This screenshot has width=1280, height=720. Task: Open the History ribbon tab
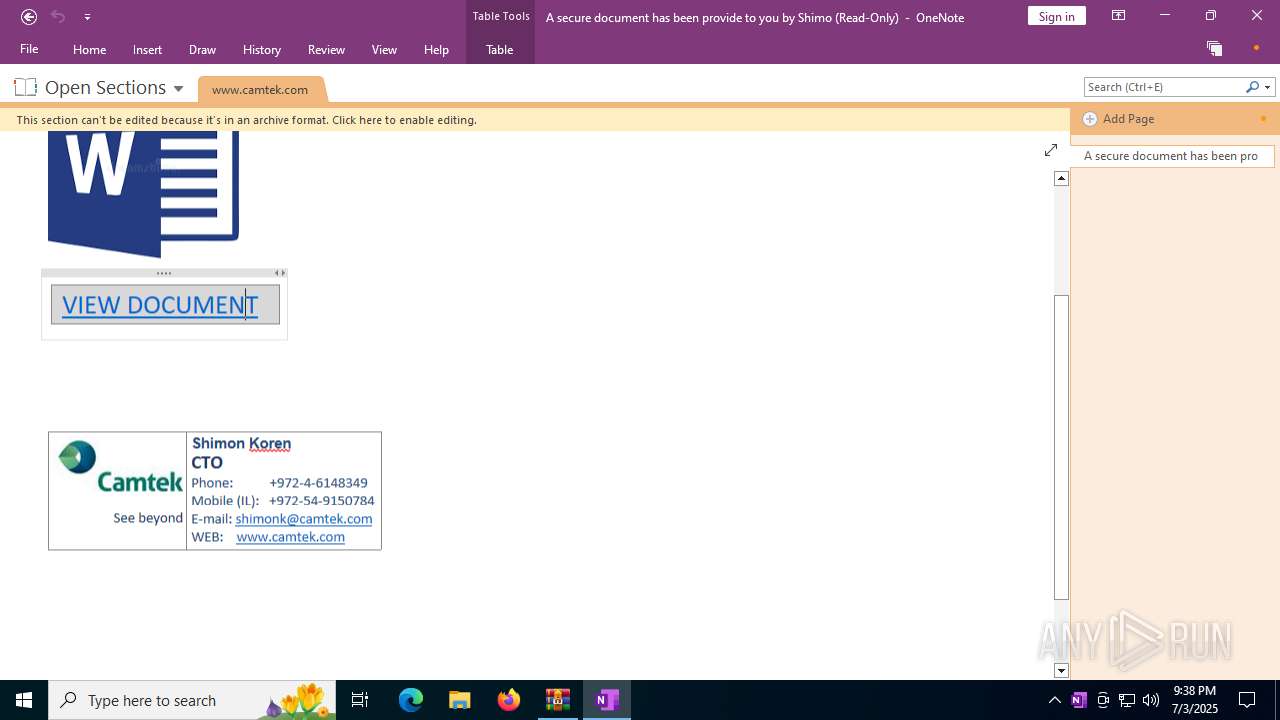[x=261, y=49]
